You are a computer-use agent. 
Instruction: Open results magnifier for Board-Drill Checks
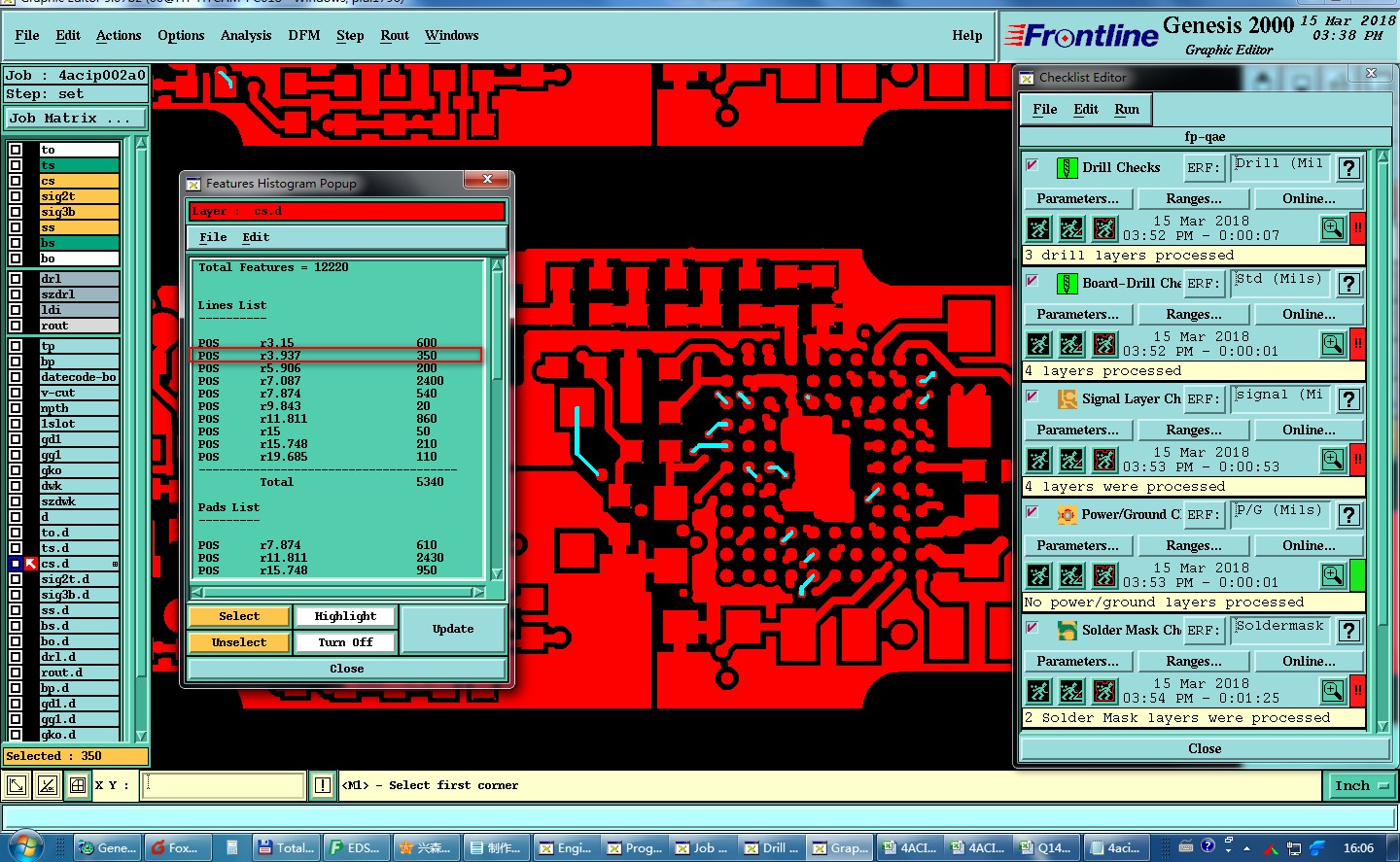click(1333, 344)
